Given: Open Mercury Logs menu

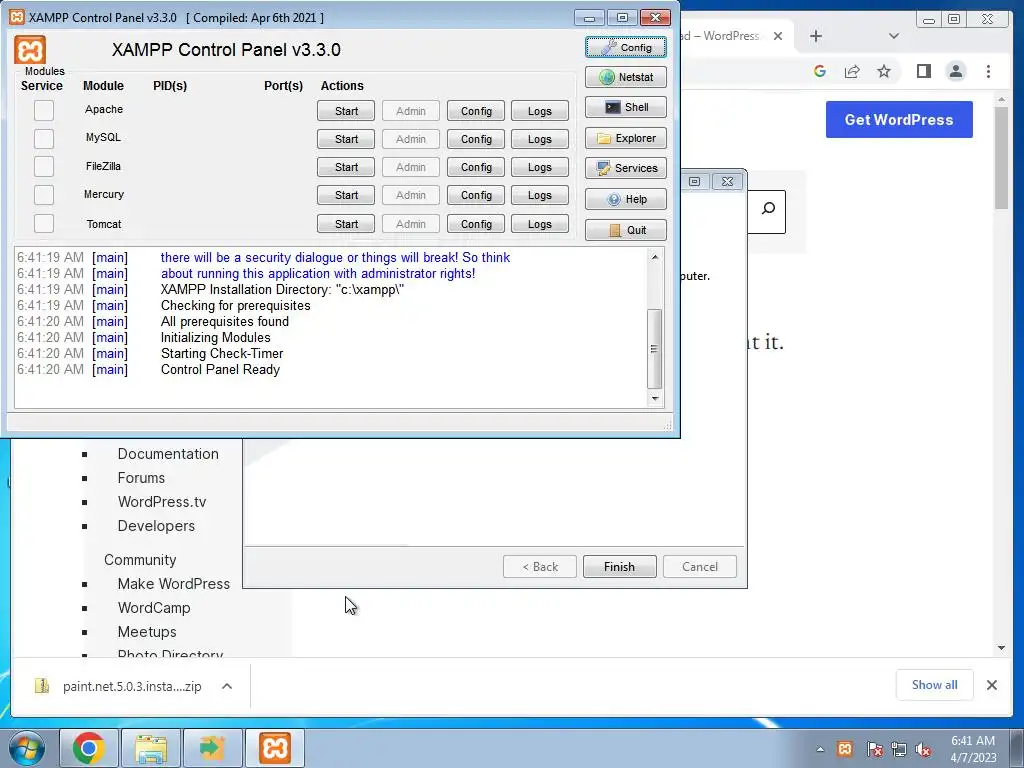Looking at the screenshot, I should pyautogui.click(x=539, y=195).
